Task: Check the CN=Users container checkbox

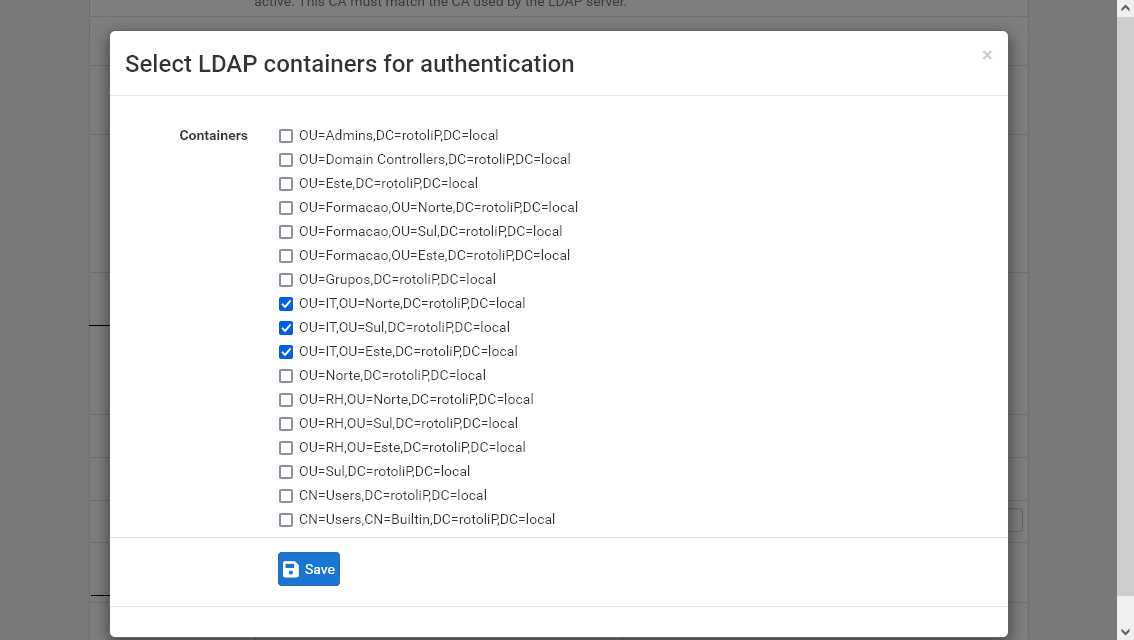Action: tap(285, 495)
